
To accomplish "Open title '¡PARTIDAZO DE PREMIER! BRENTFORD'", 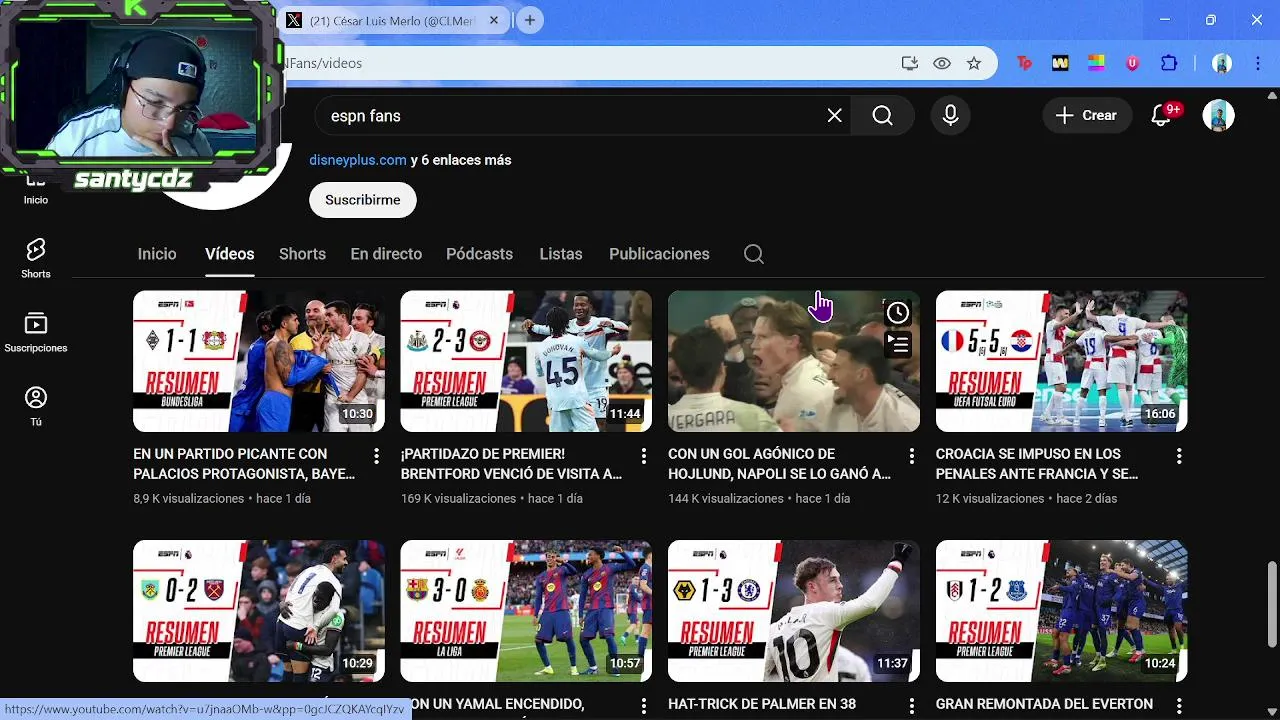I will coord(511,464).
